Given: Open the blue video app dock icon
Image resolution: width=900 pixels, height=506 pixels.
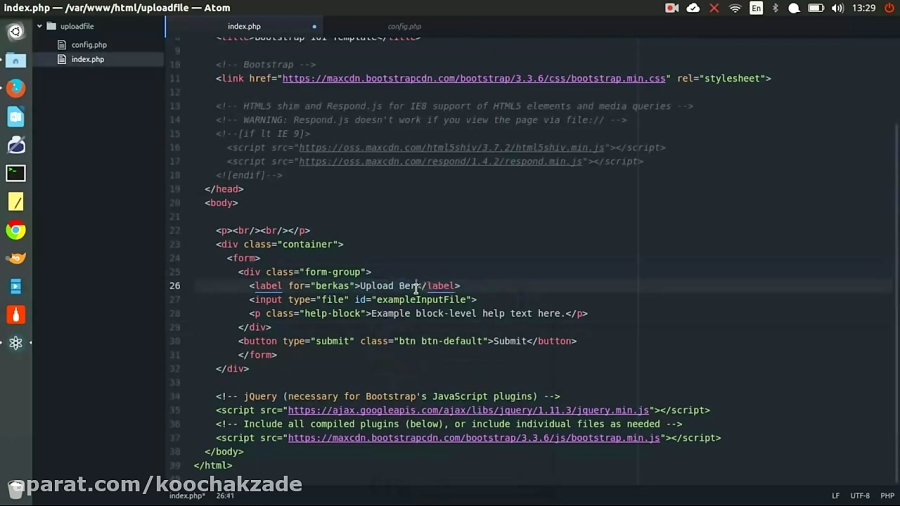Looking at the screenshot, I should [15, 286].
